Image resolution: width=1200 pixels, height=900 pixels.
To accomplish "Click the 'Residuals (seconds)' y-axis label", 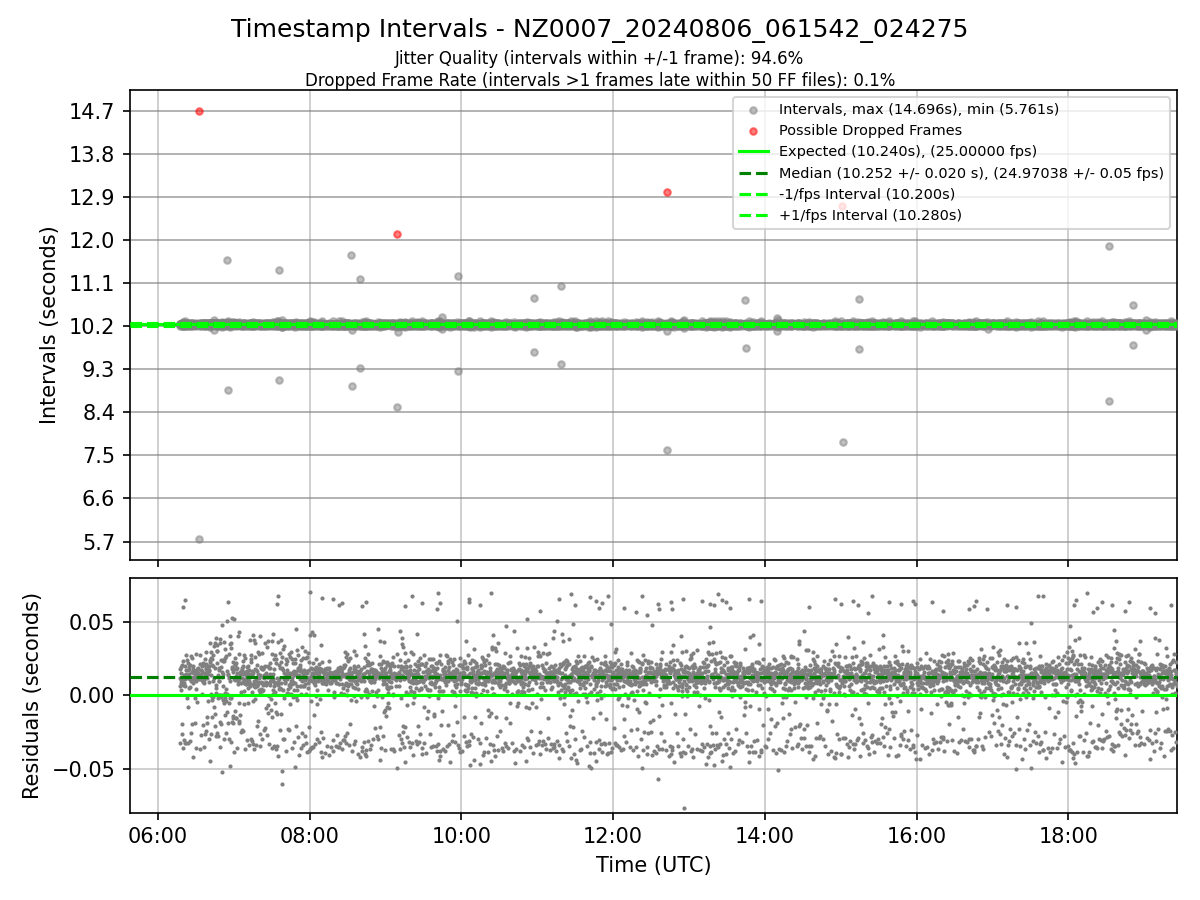I will tap(32, 696).
